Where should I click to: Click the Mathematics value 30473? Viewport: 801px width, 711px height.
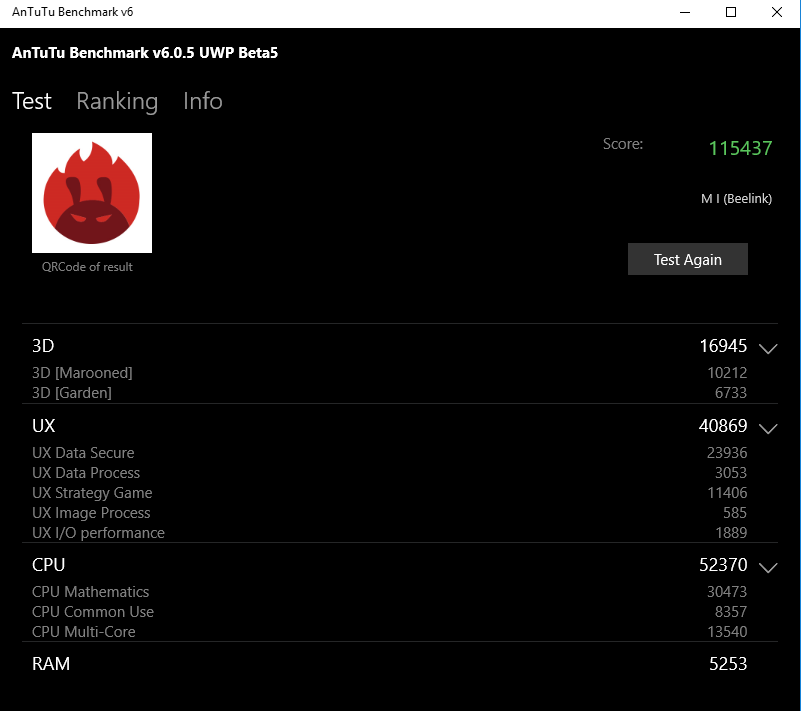point(727,591)
